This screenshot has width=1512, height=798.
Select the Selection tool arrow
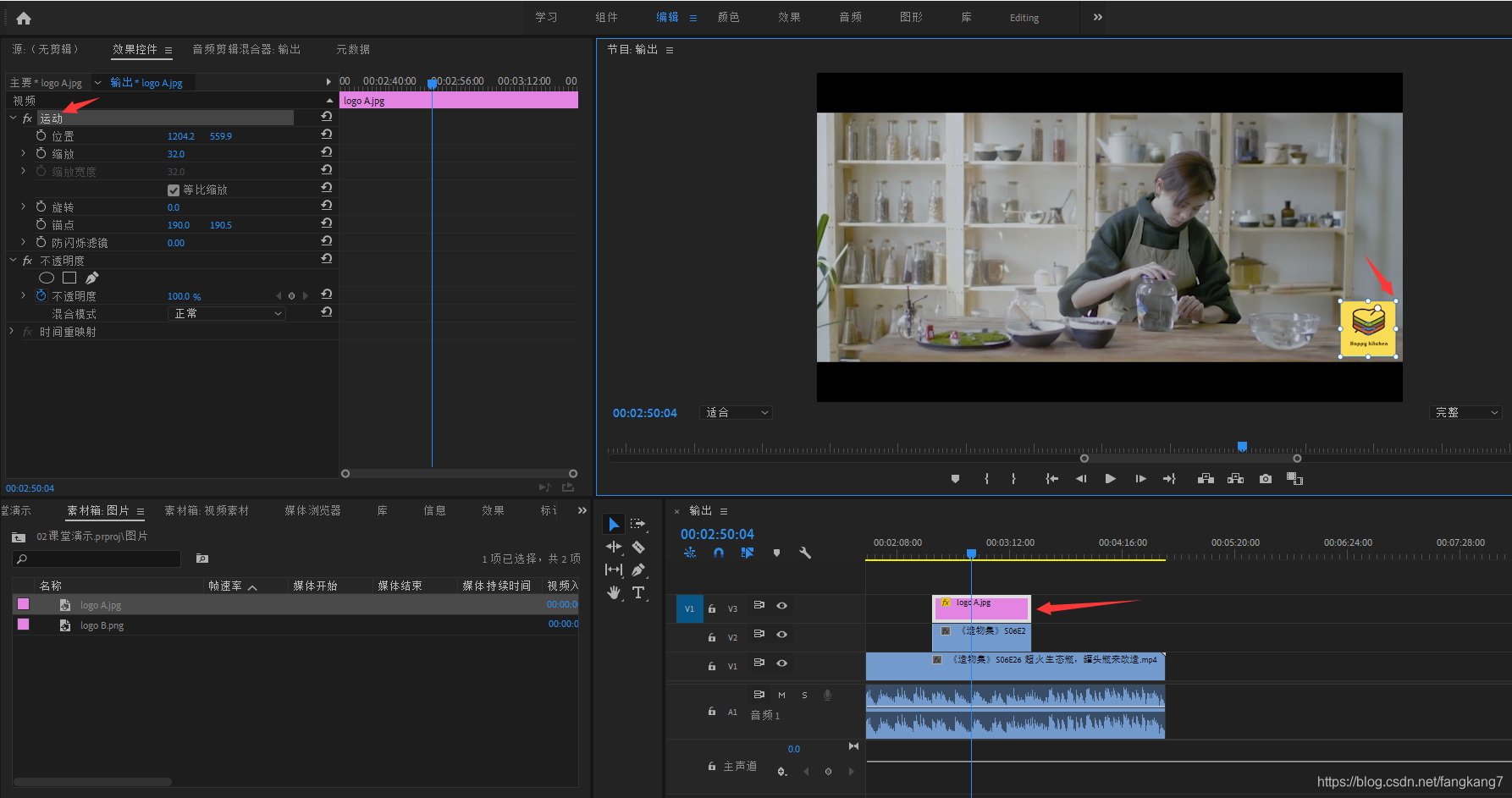click(614, 525)
